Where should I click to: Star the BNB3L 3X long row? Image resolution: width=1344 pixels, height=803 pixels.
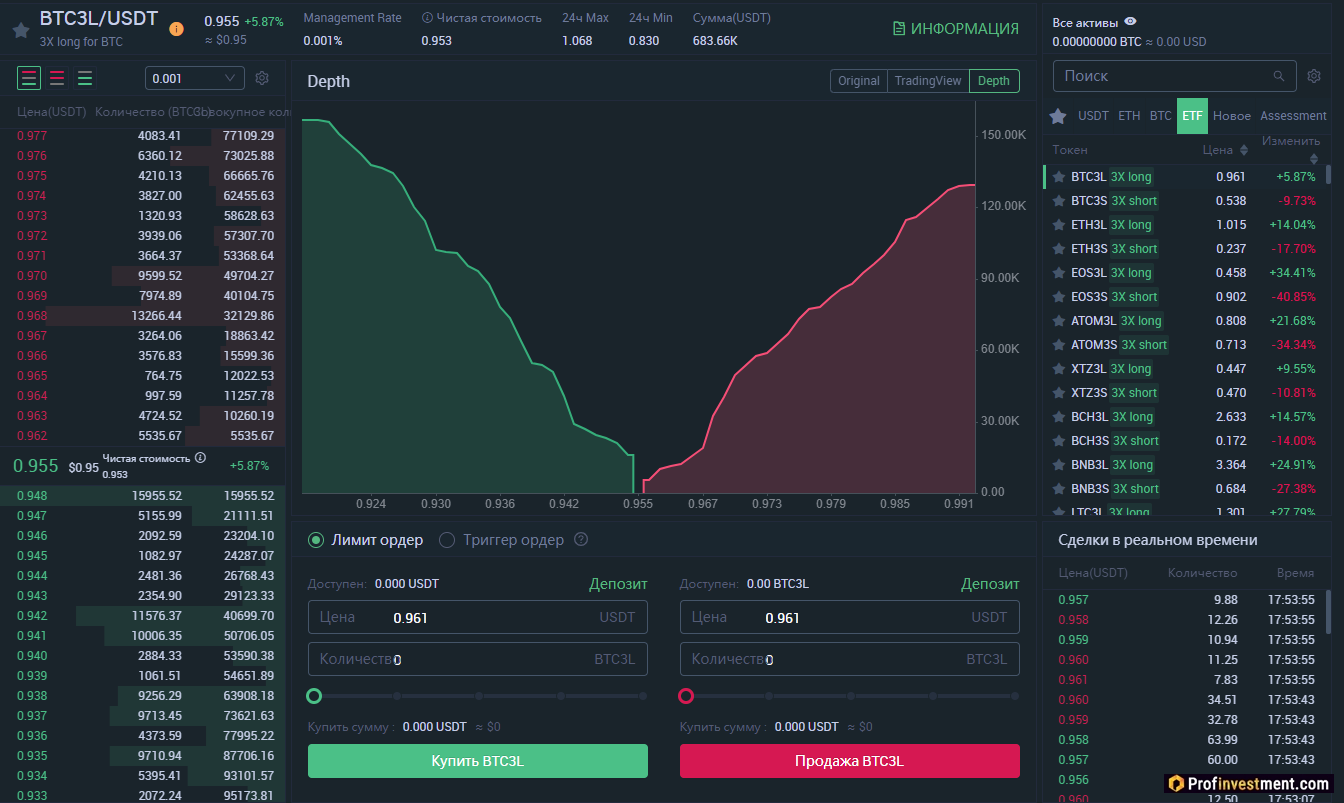(x=1059, y=465)
